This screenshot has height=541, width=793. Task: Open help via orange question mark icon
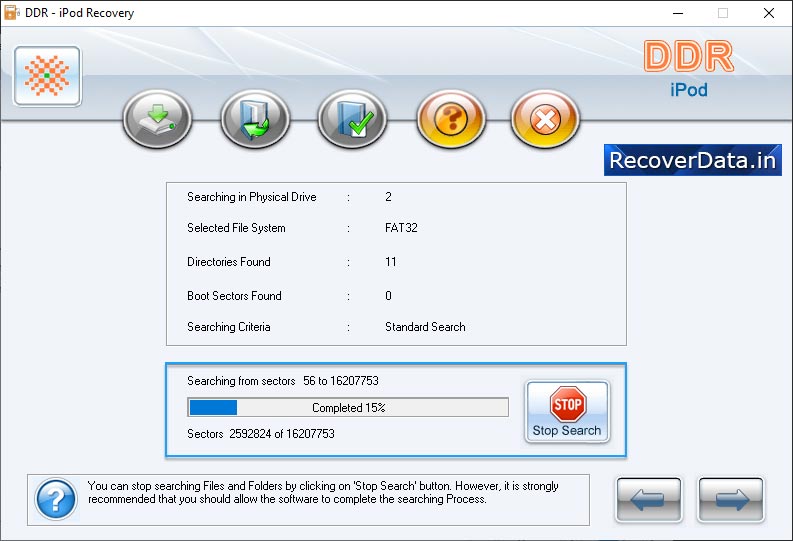point(451,119)
